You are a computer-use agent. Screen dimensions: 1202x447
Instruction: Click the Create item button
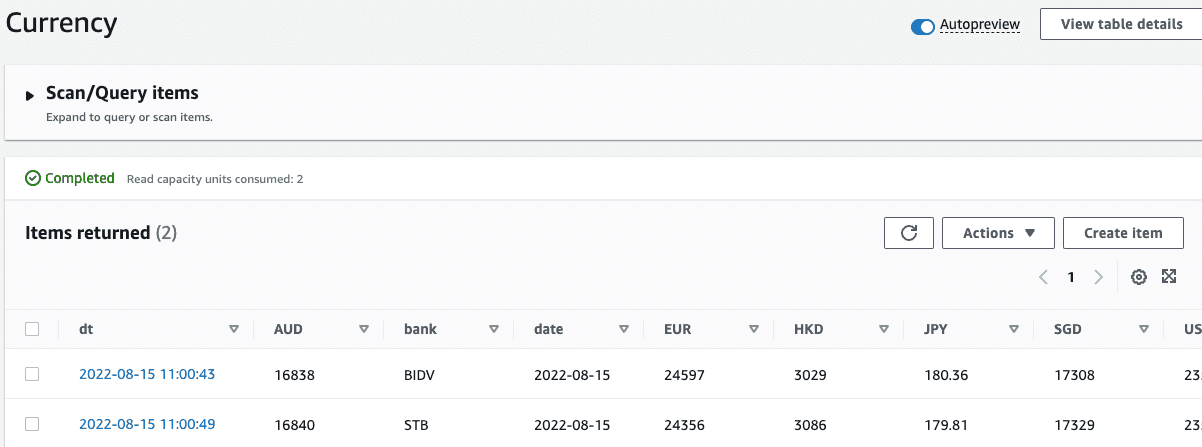click(1123, 233)
